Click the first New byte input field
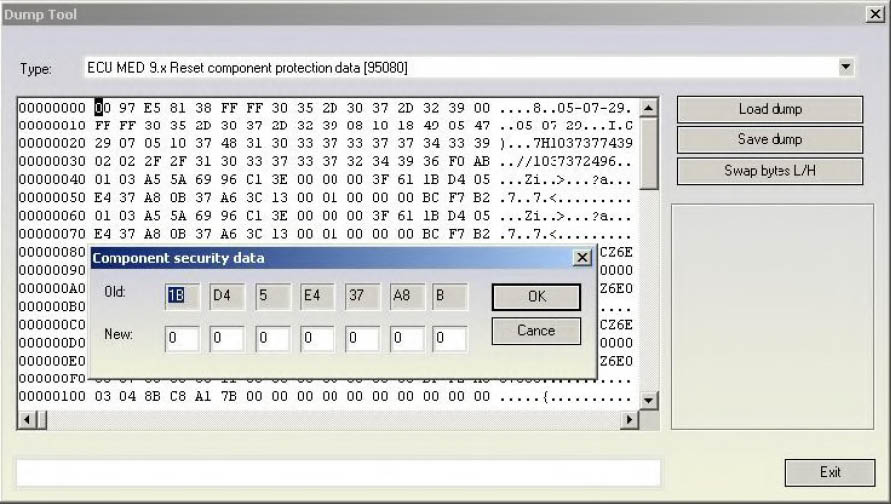 tap(182, 339)
